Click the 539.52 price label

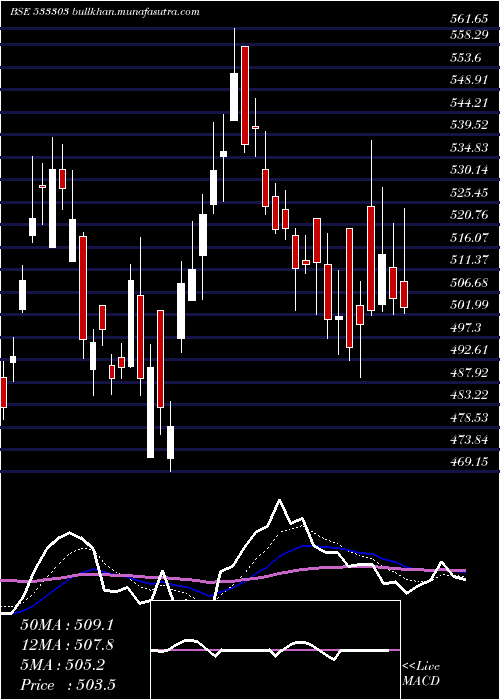[x=469, y=125]
